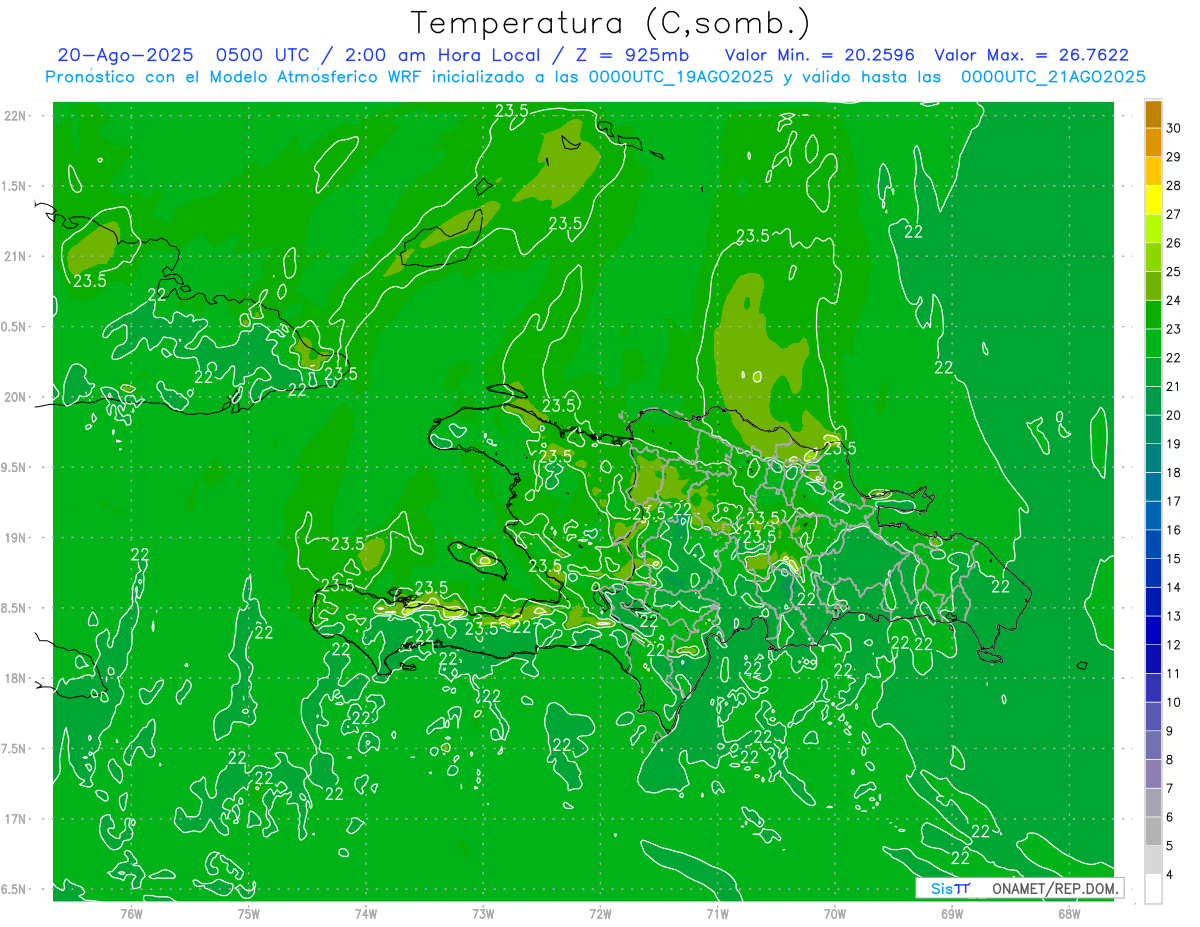Click the '68W' longitude axis label

pyautogui.click(x=1069, y=915)
